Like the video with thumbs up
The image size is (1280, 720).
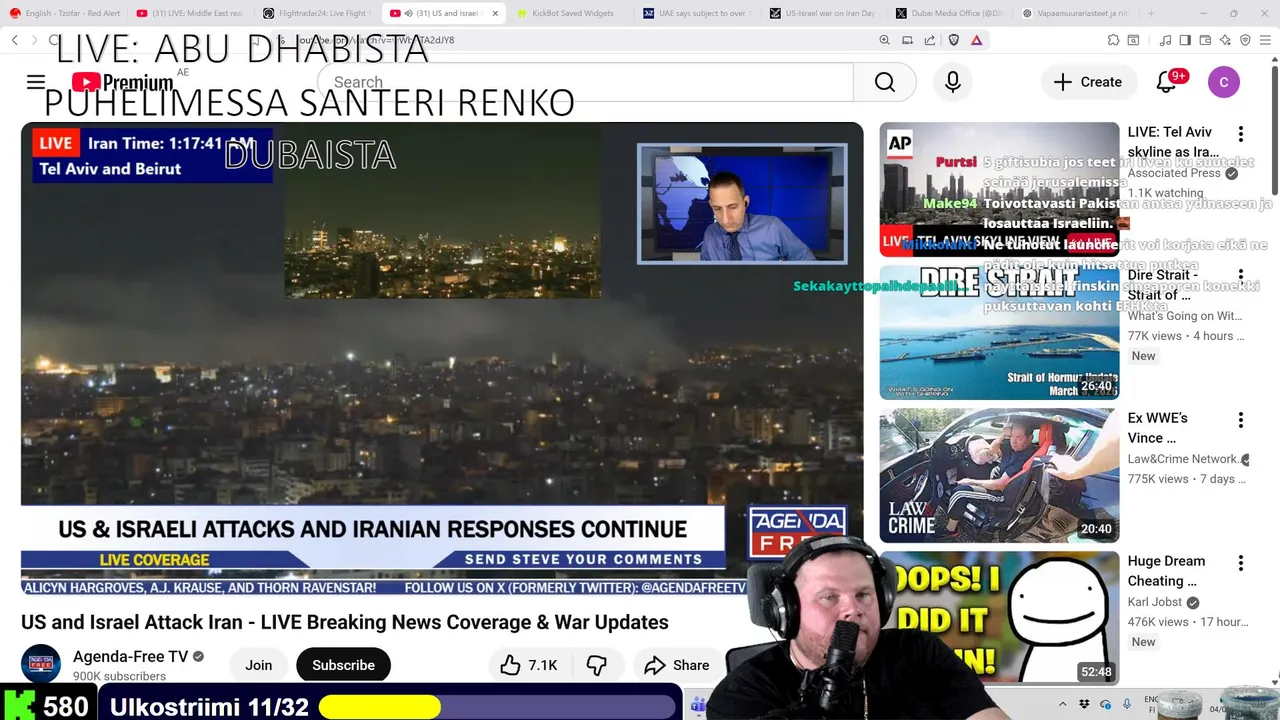[529, 665]
